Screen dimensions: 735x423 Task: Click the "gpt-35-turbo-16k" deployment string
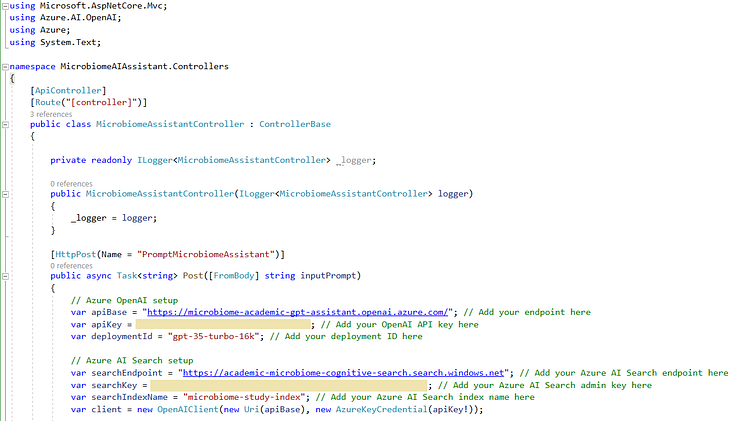[x=213, y=337]
